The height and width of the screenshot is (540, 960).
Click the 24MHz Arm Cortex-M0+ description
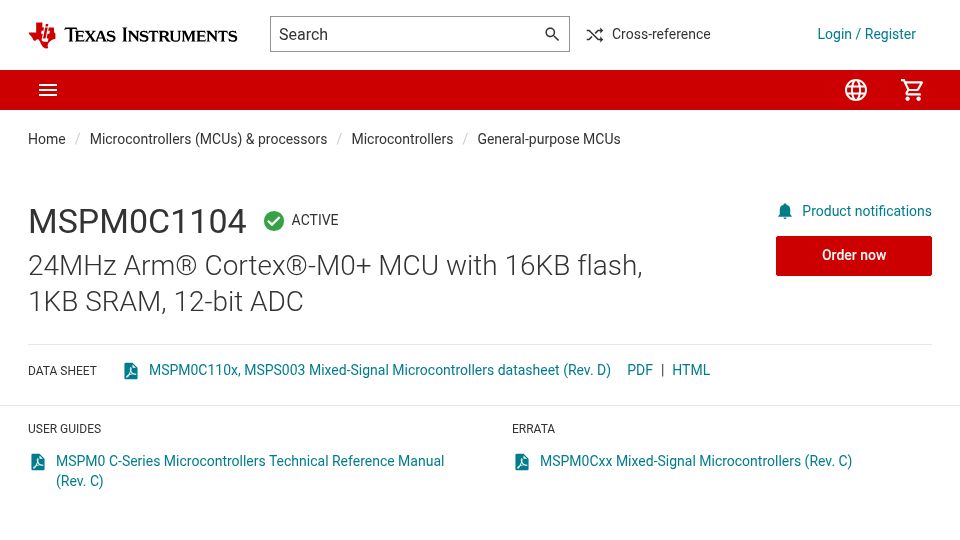tap(335, 283)
